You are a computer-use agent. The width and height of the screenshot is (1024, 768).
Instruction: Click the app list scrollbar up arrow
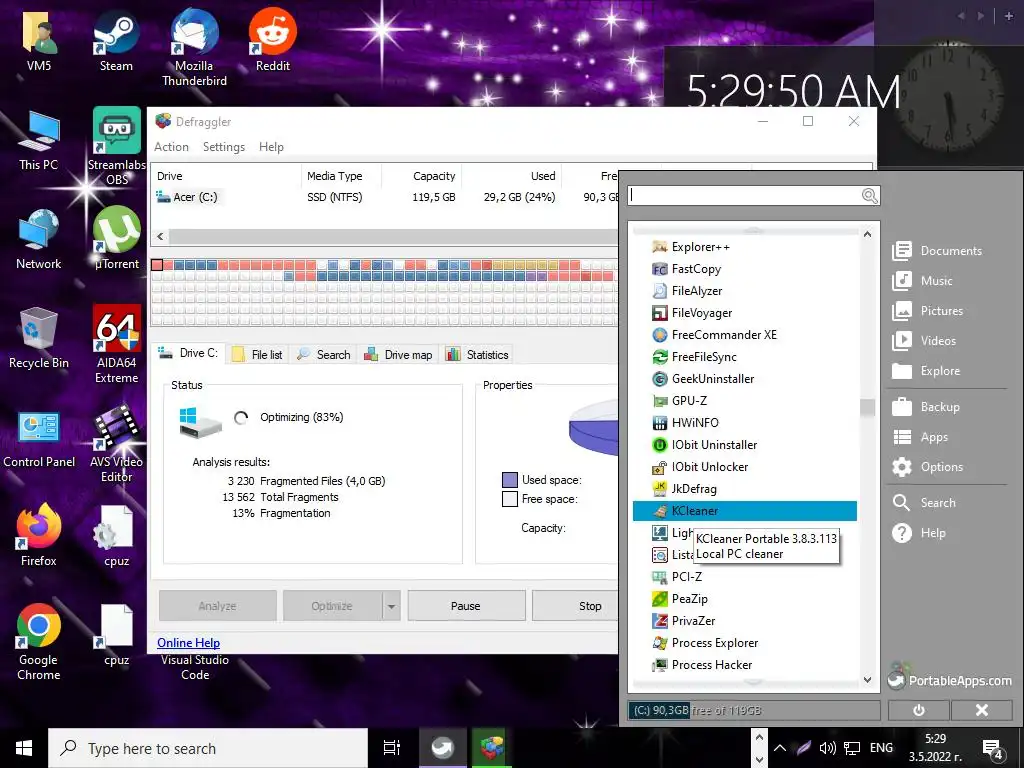(867, 234)
